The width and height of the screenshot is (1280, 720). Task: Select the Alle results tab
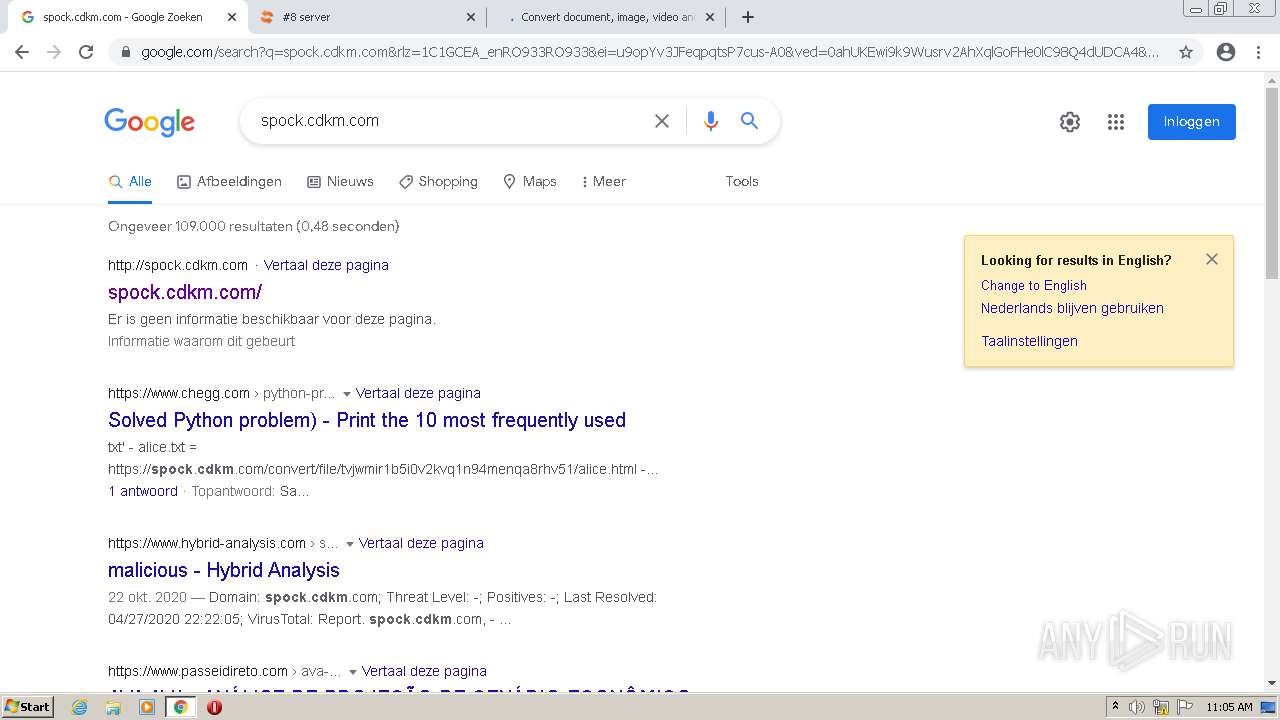[x=130, y=181]
